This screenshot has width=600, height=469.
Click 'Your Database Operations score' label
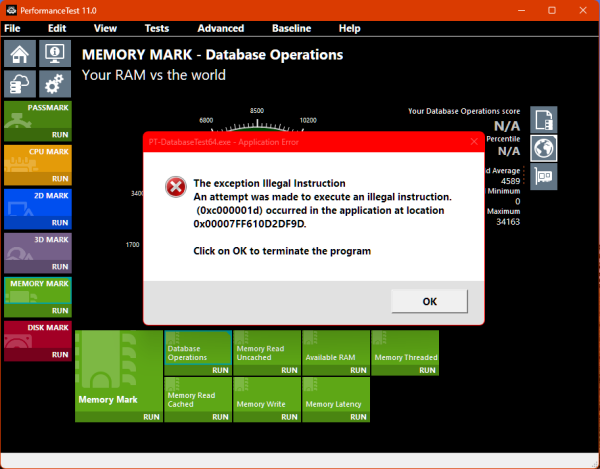pyautogui.click(x=464, y=111)
